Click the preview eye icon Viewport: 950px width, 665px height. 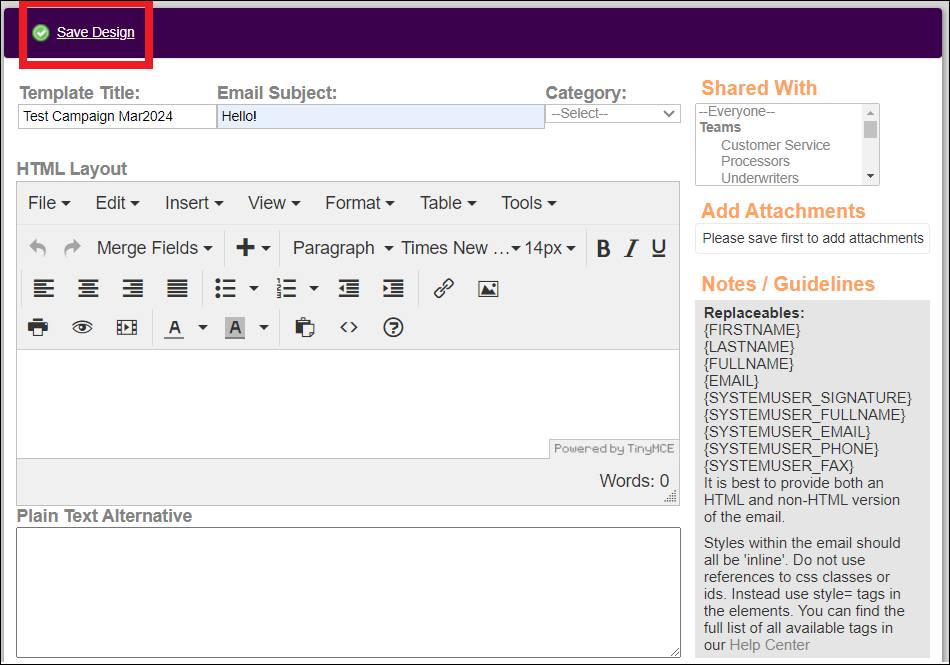[82, 328]
